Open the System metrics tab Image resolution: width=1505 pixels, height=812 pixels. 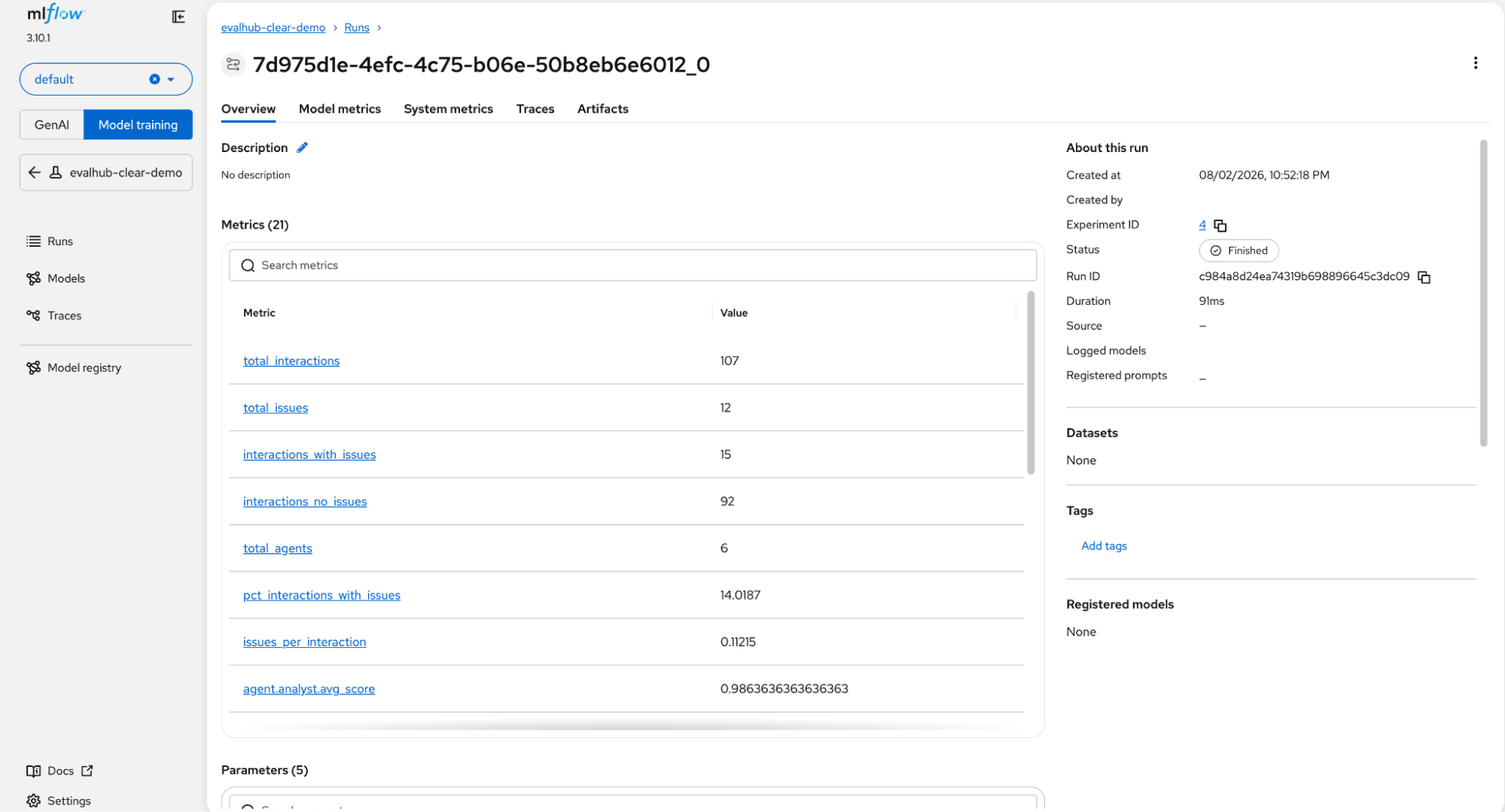click(x=448, y=108)
